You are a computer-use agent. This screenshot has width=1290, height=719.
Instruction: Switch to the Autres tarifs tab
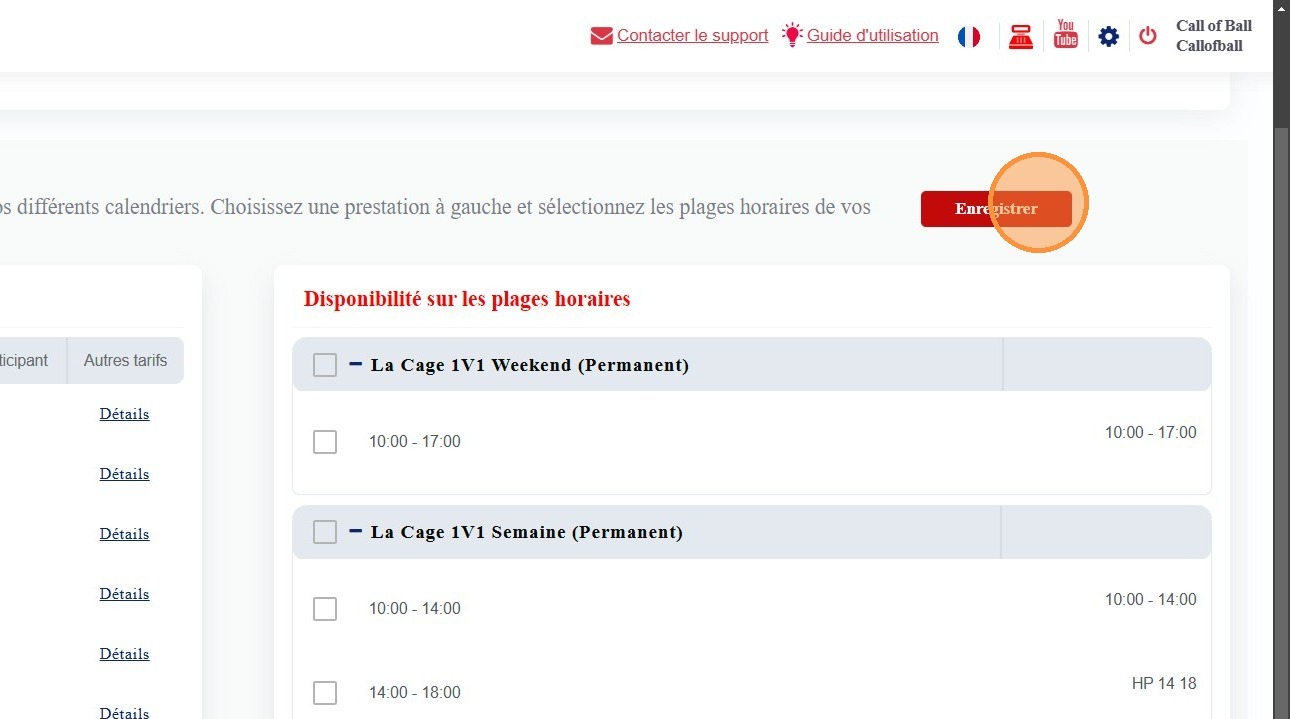click(x=125, y=360)
